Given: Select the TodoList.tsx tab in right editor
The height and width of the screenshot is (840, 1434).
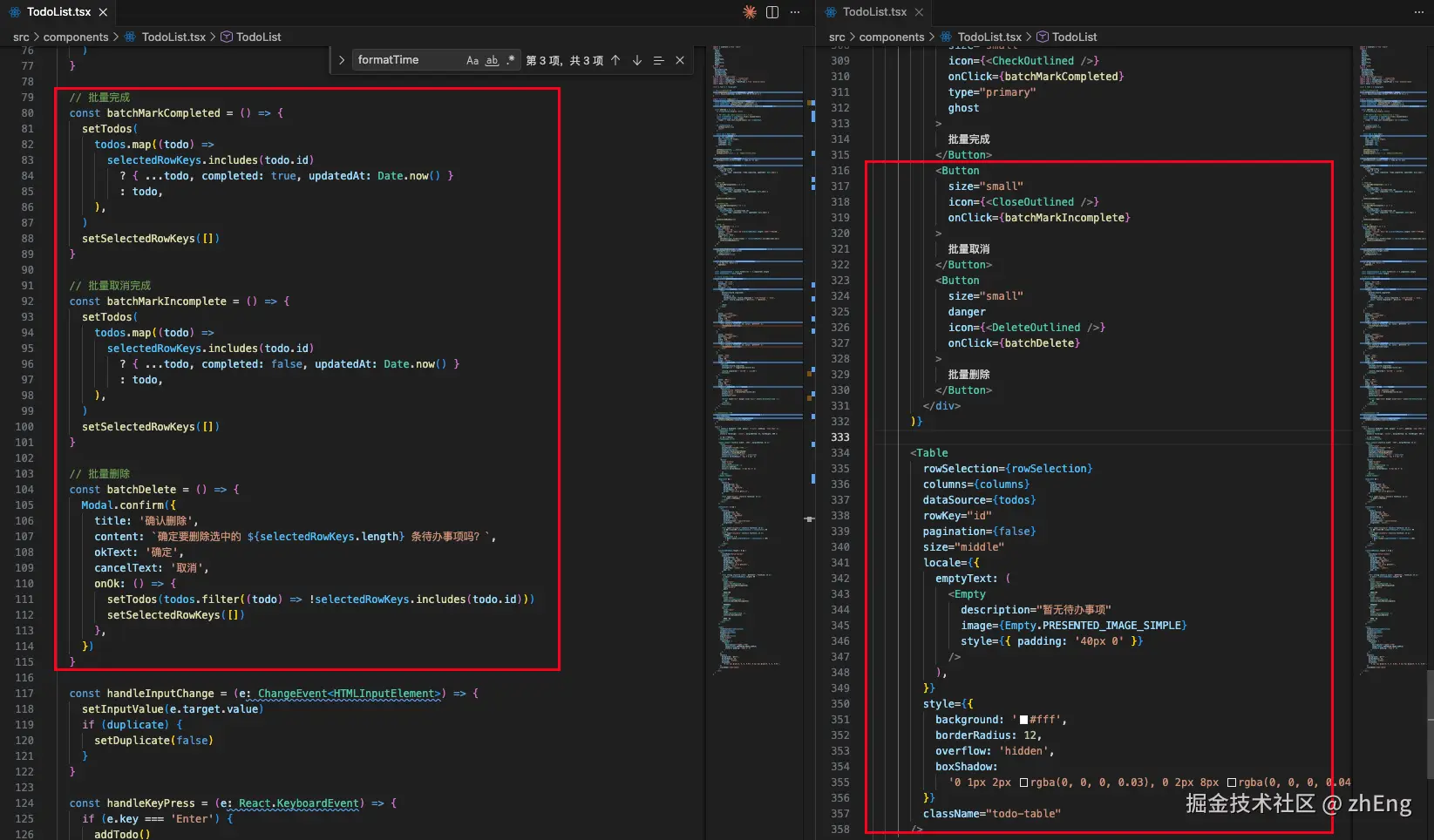Looking at the screenshot, I should pyautogui.click(x=874, y=12).
